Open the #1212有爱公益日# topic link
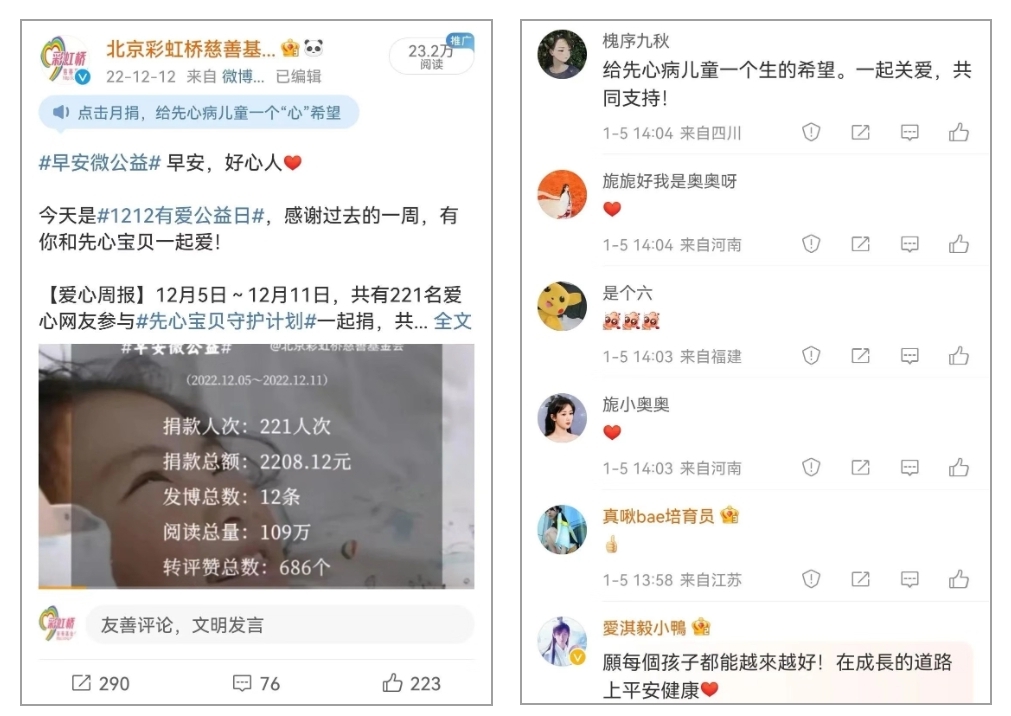This screenshot has height=716, width=1011. point(181,215)
